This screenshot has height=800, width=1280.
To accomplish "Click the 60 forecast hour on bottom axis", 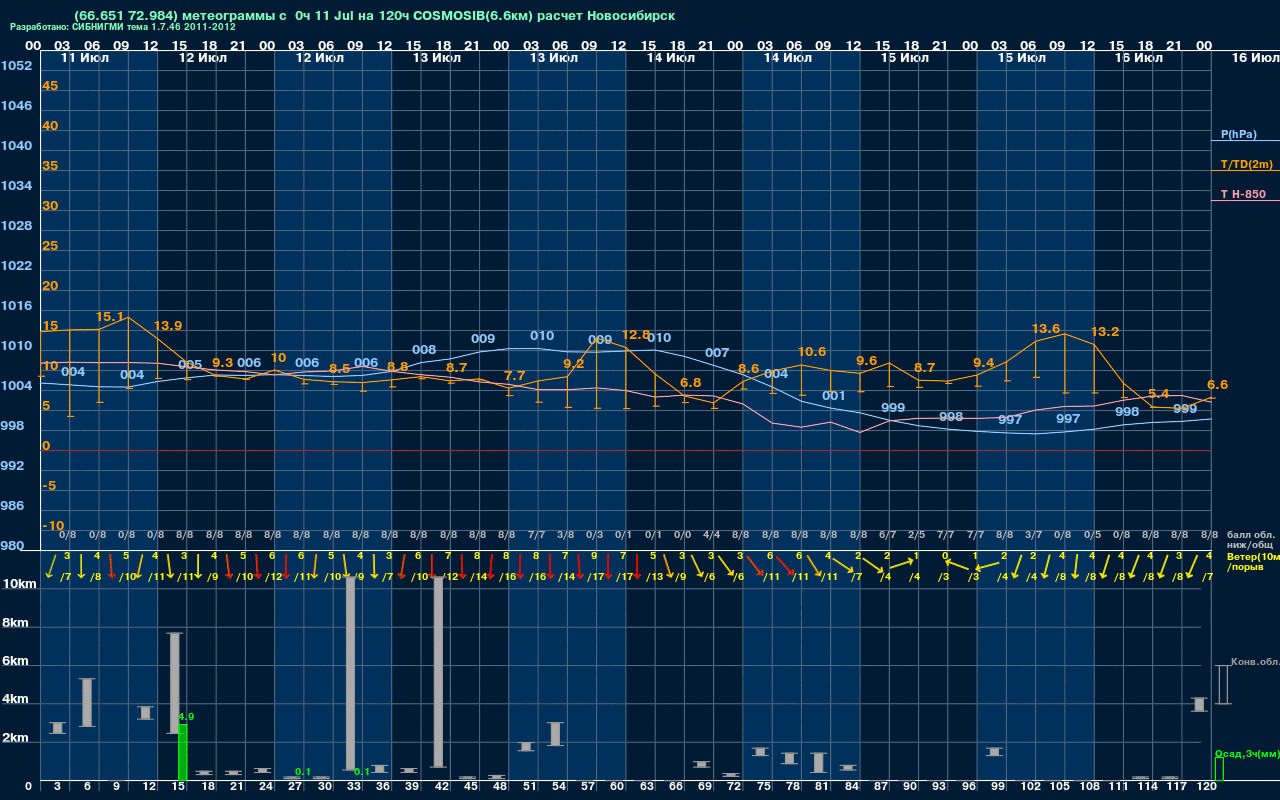I will click(617, 787).
